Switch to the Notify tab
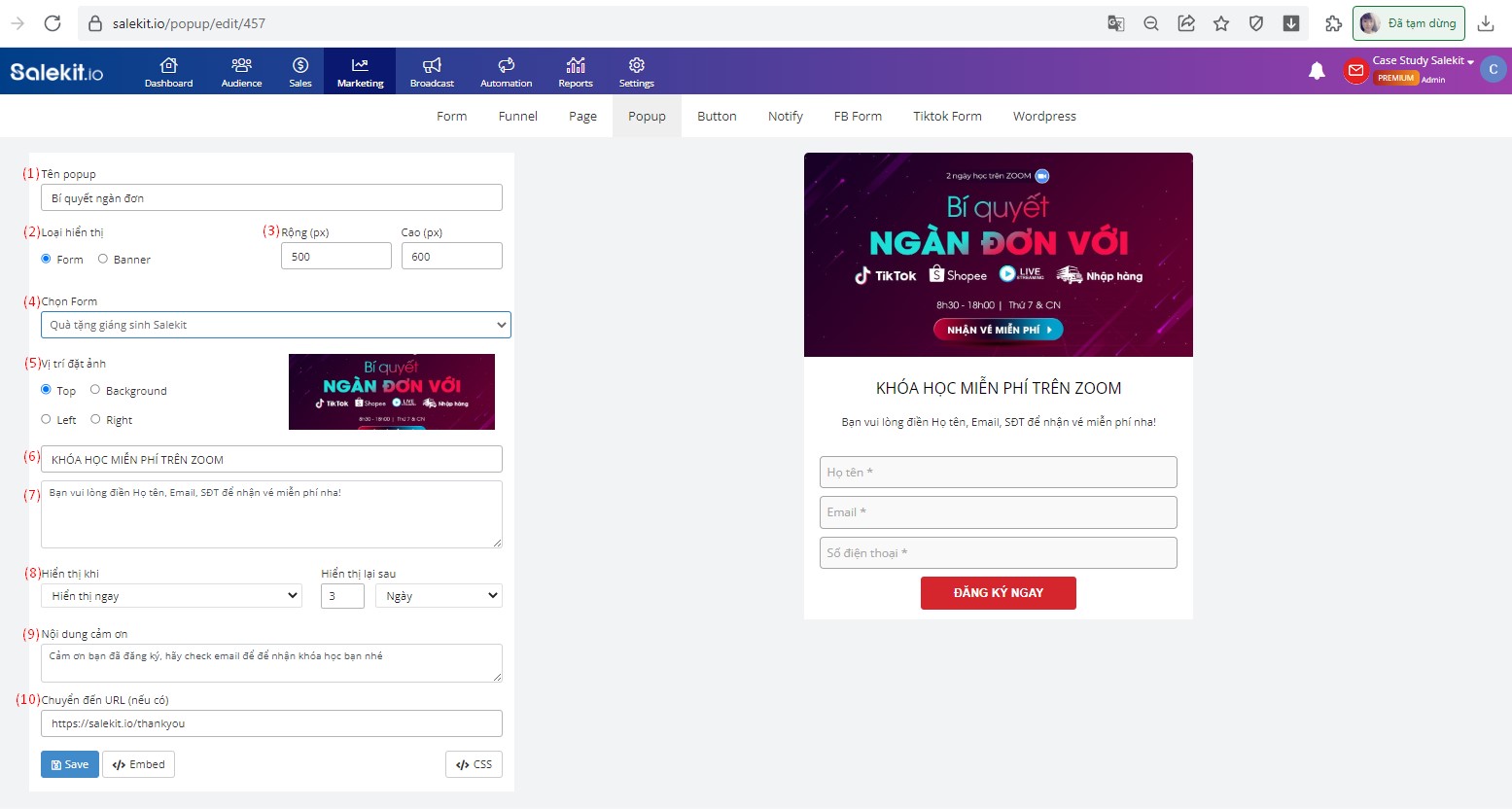The image size is (1512, 809). pos(785,116)
